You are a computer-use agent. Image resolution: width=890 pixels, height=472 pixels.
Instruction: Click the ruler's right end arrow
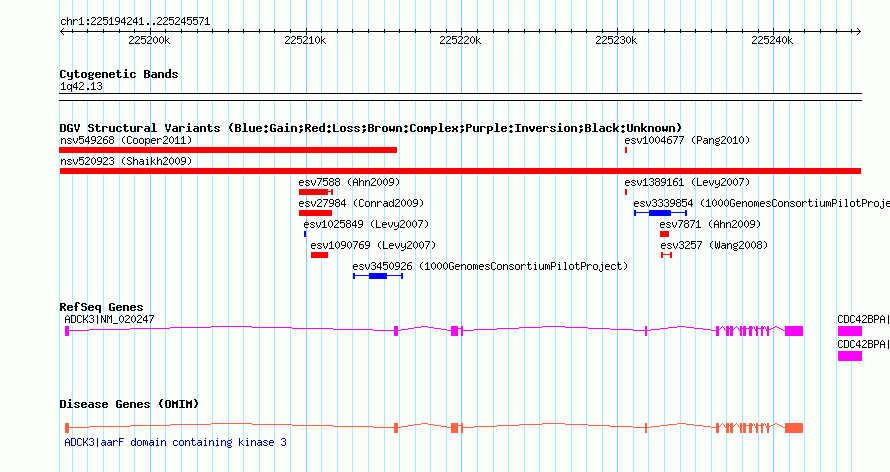click(859, 31)
